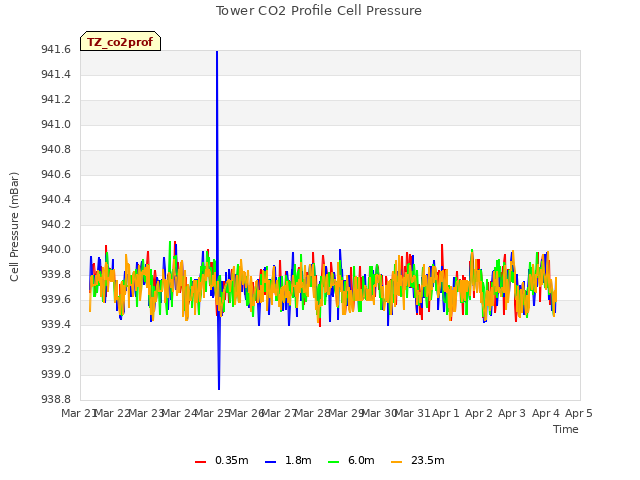Click the 941.0 y-axis tick label
The image size is (640, 480).
point(56,124)
